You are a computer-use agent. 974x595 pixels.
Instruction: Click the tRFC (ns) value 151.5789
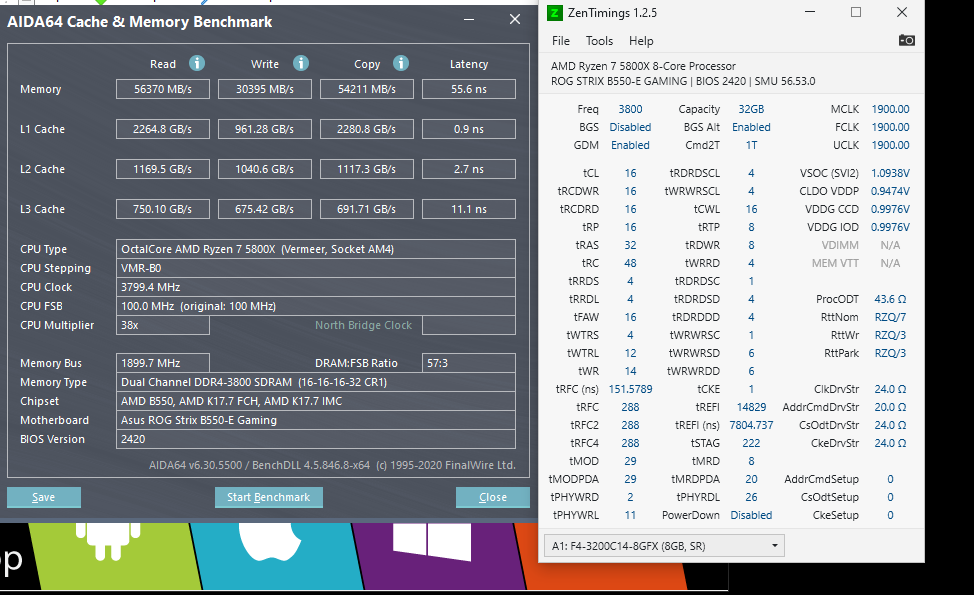tap(630, 389)
